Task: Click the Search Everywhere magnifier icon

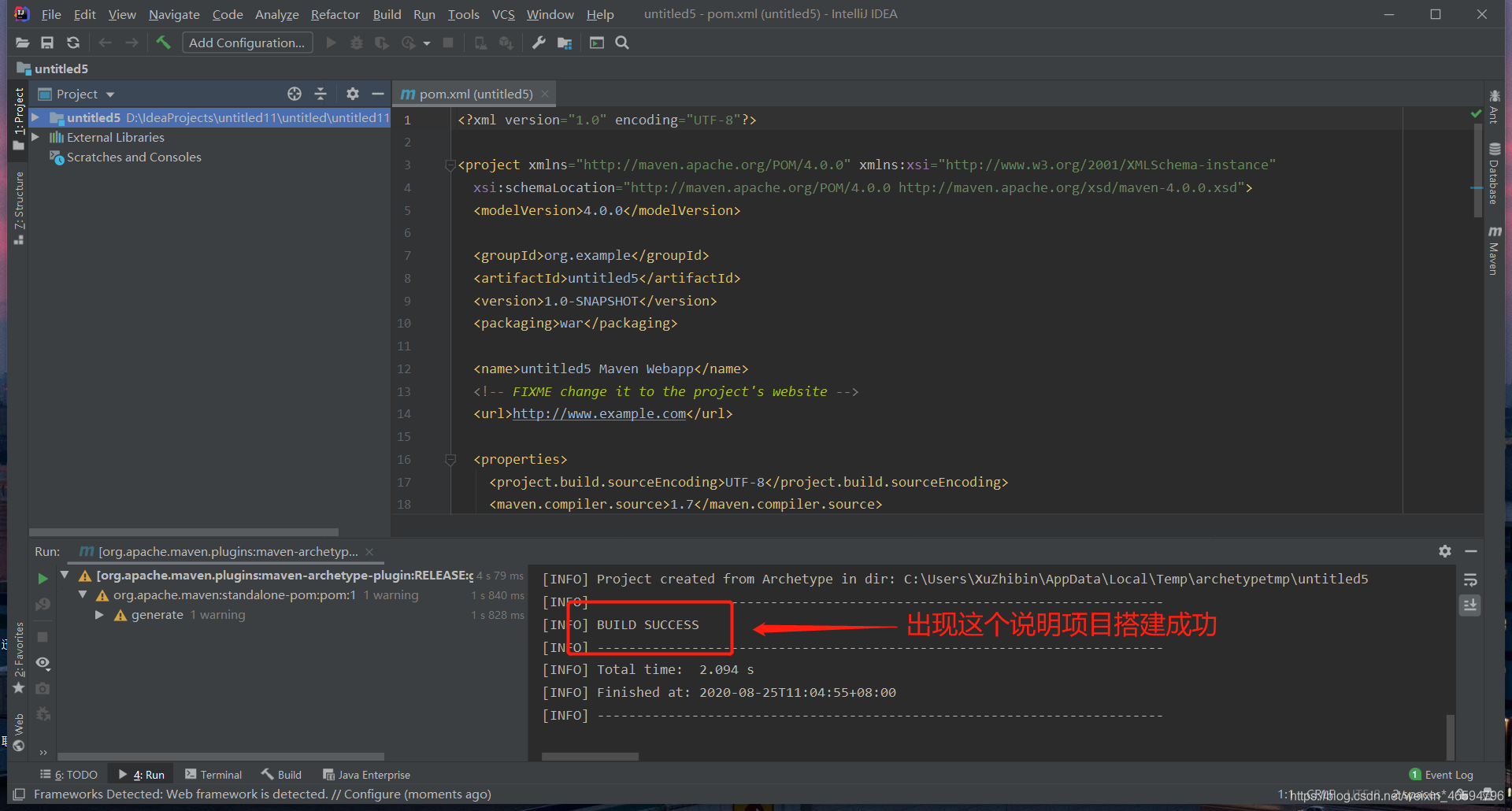Action: pyautogui.click(x=622, y=43)
